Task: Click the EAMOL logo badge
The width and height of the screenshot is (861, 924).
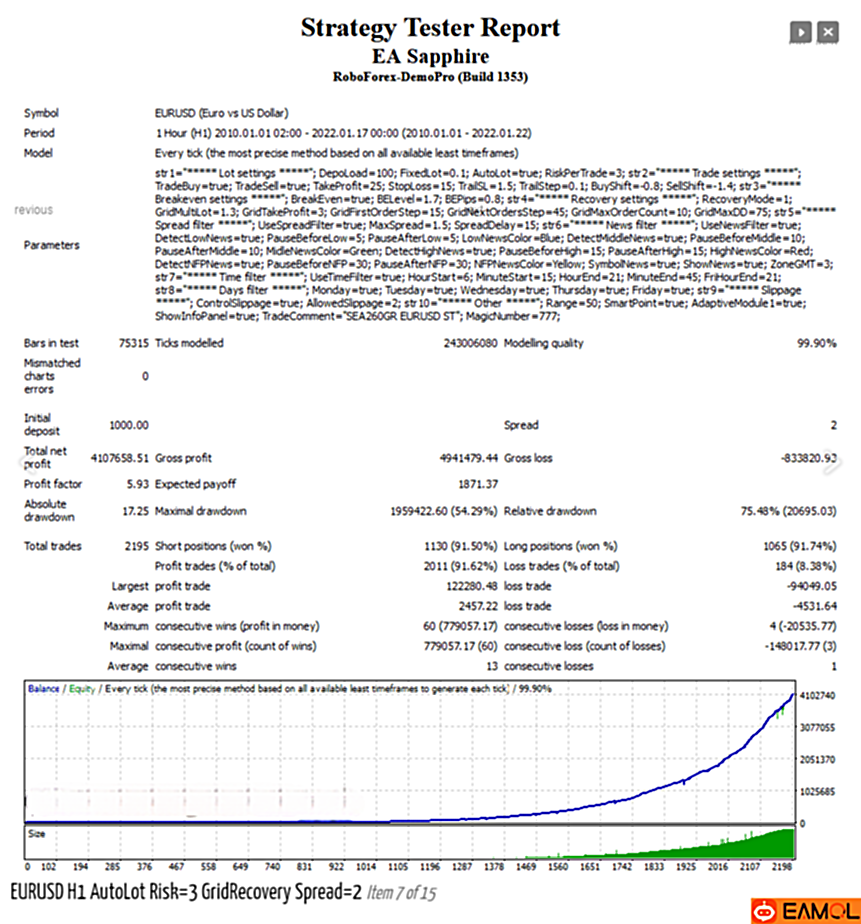Action: click(x=806, y=911)
